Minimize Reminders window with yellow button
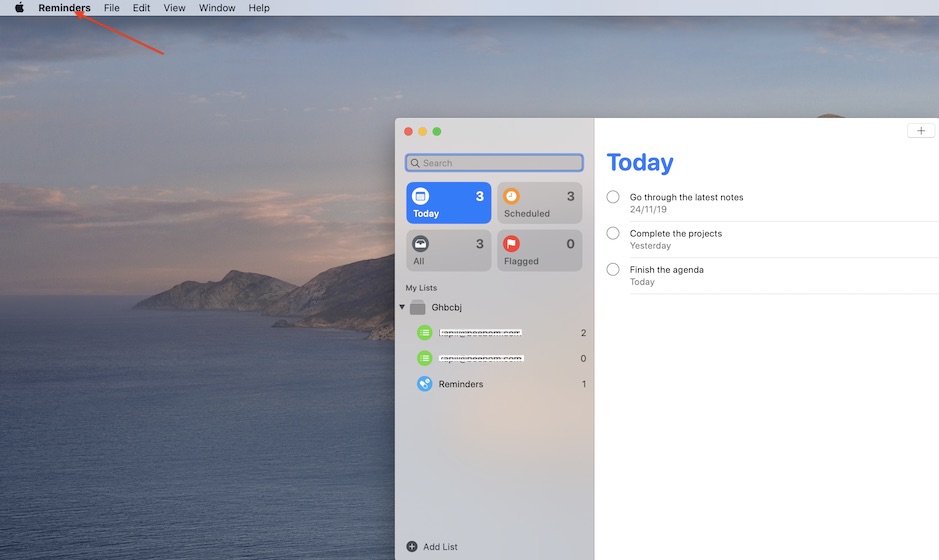Screen dimensions: 939x560 click(x=423, y=131)
